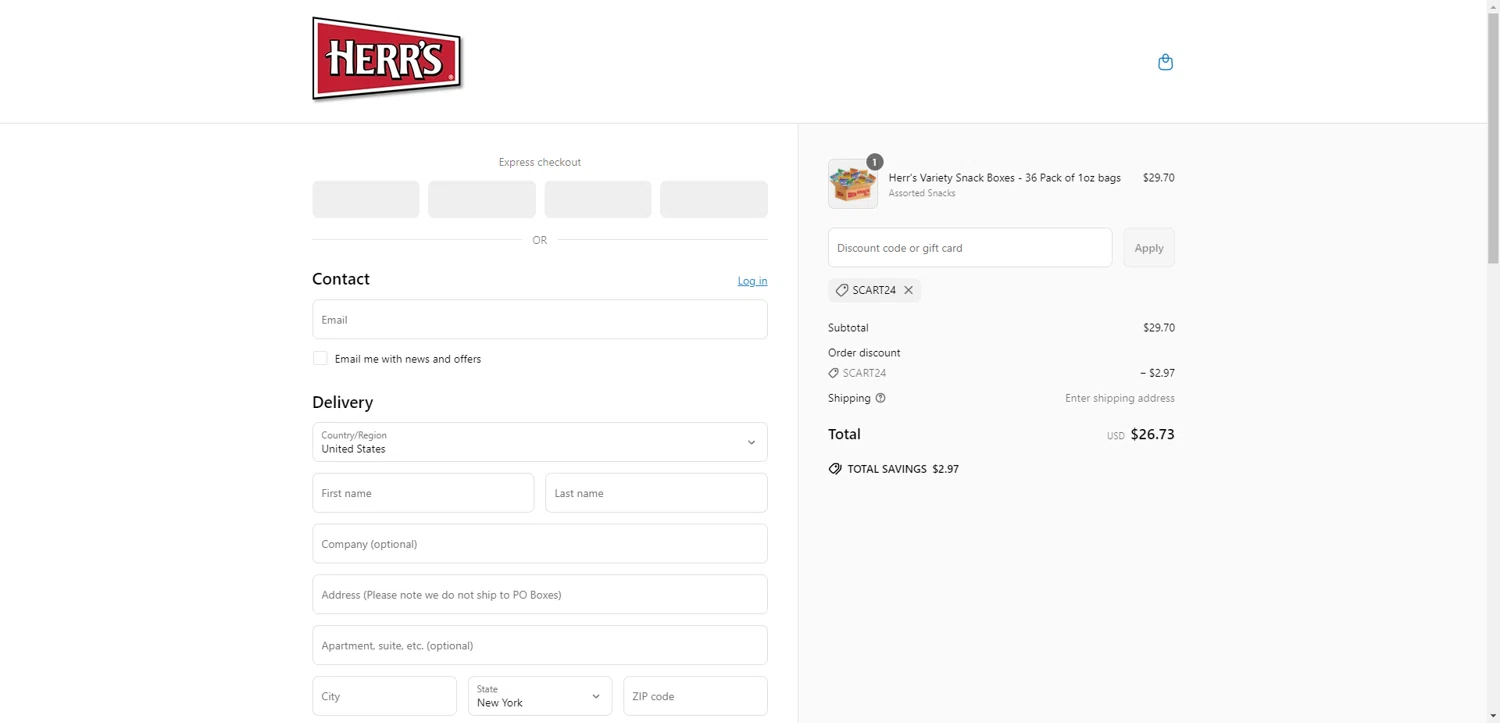Focus the Discount code or gift card field

970,248
